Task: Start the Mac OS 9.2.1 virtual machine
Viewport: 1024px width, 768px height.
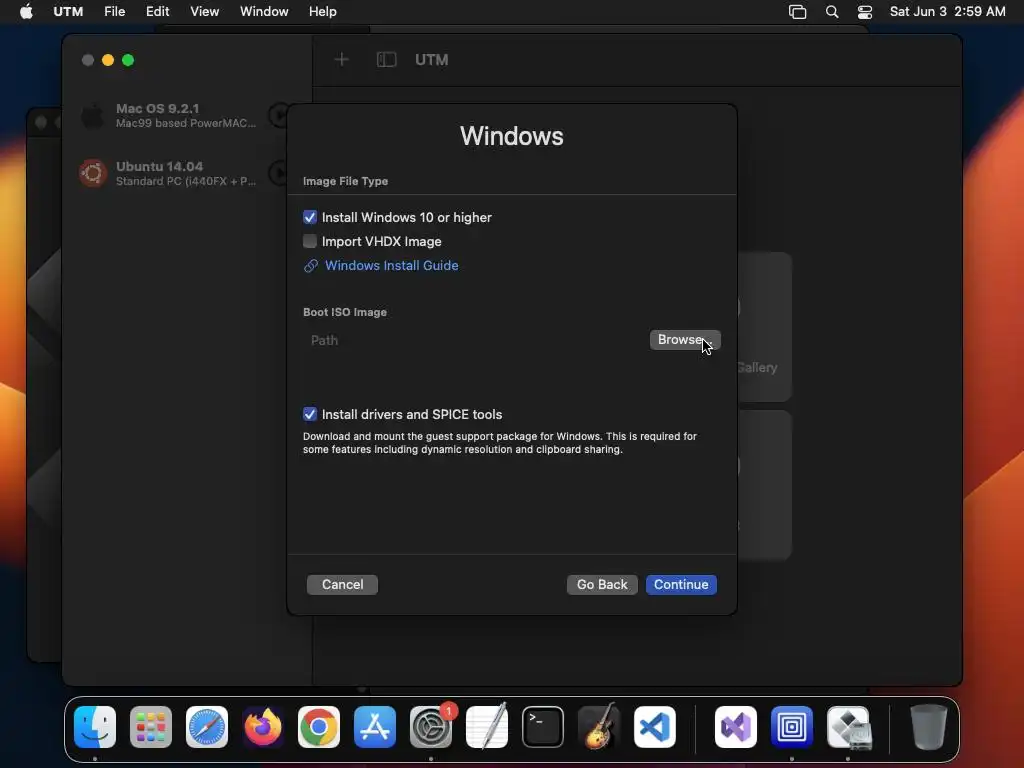Action: 279,116
